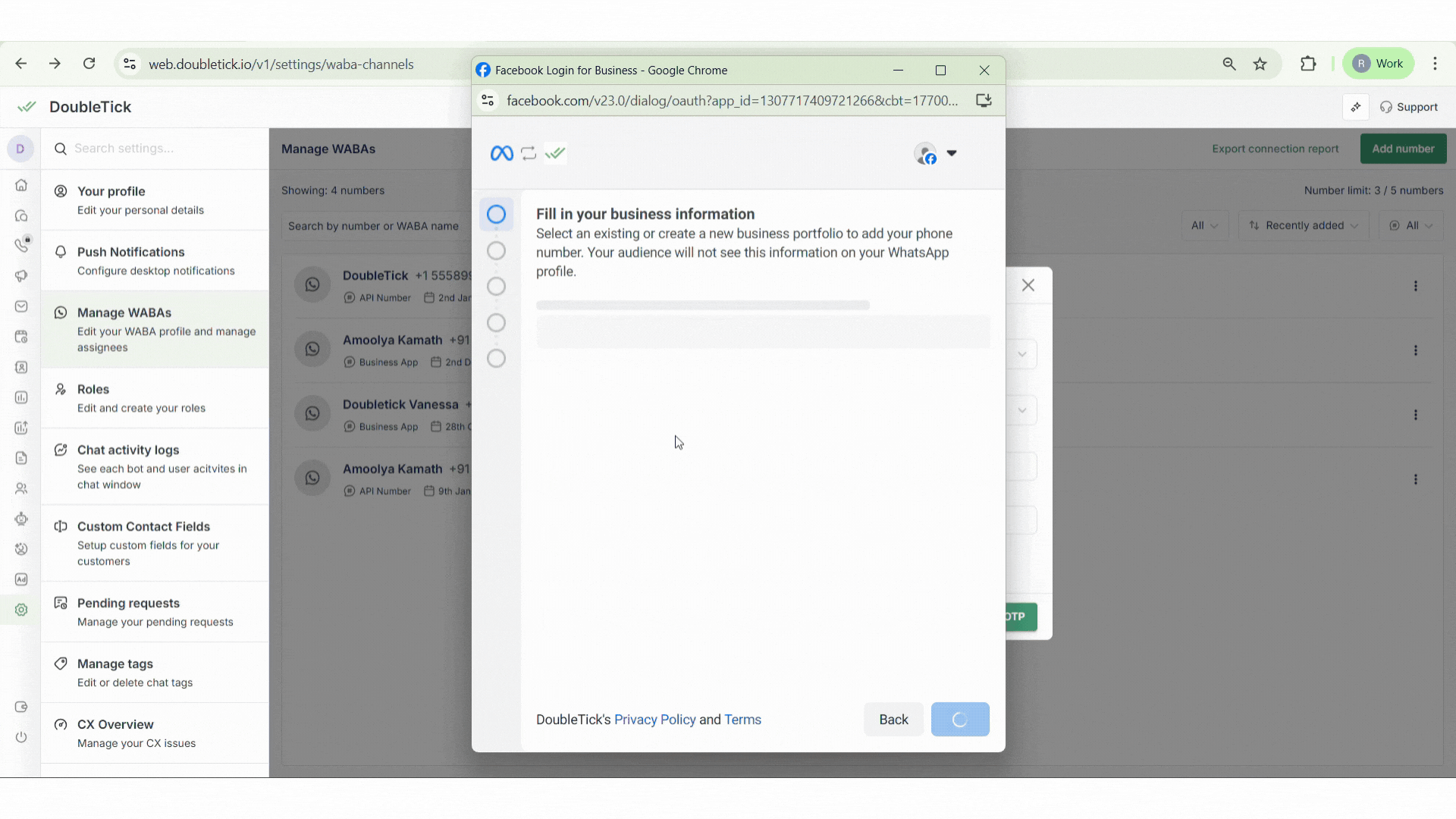This screenshot has width=1456, height=819.
Task: Select the second step circle indicator
Action: pyautogui.click(x=496, y=250)
